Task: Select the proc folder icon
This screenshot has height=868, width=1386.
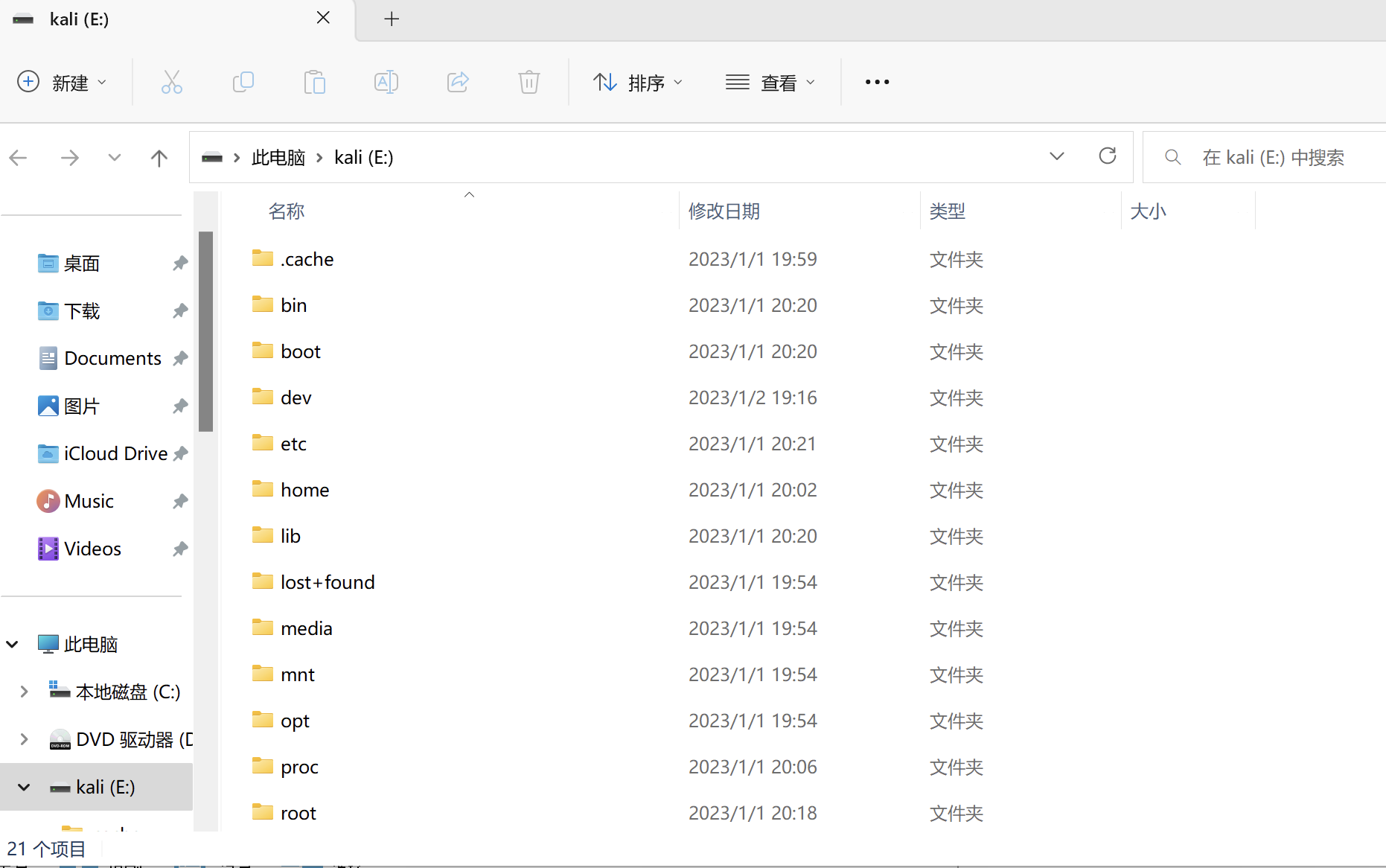Action: [263, 766]
